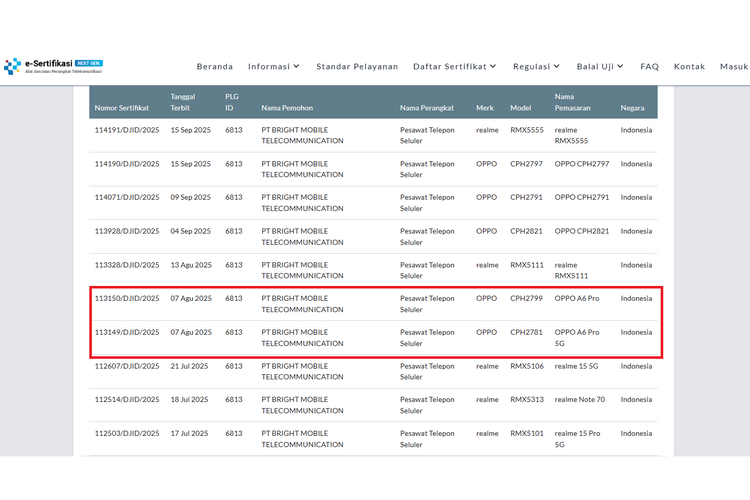Click model cell RMX5313
The height and width of the screenshot is (500, 750).
pos(527,400)
